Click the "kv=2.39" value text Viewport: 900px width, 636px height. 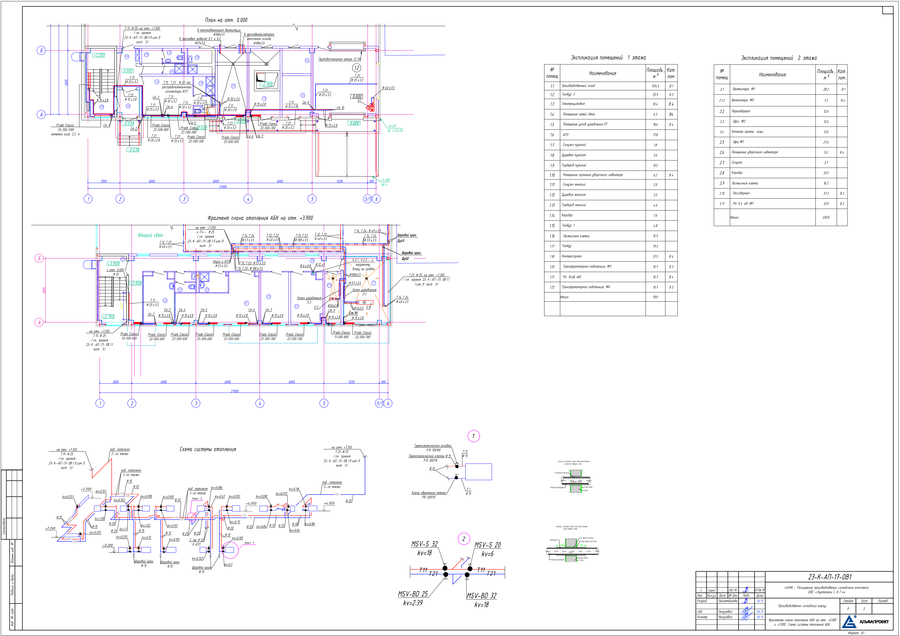[x=413, y=603]
